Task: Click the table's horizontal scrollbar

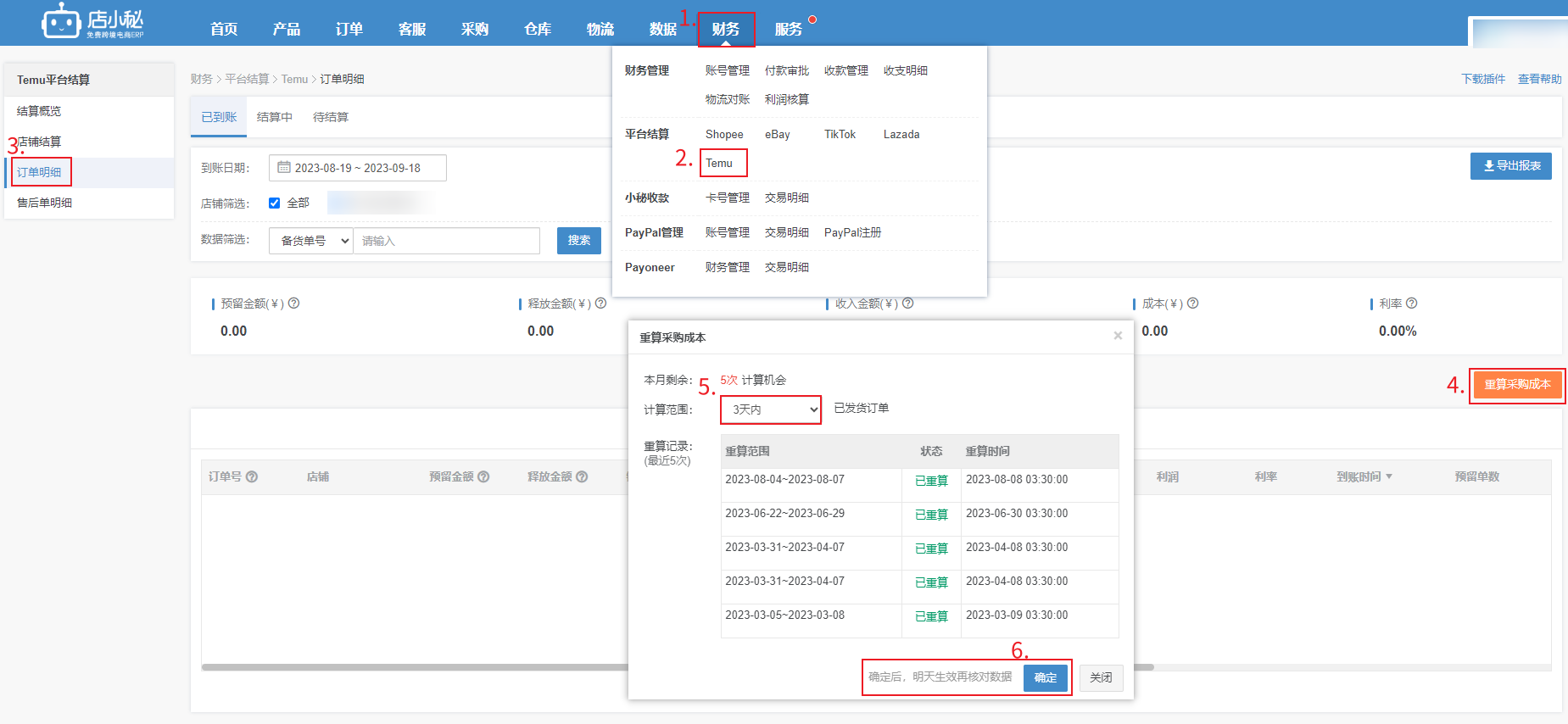Action: coord(678,667)
